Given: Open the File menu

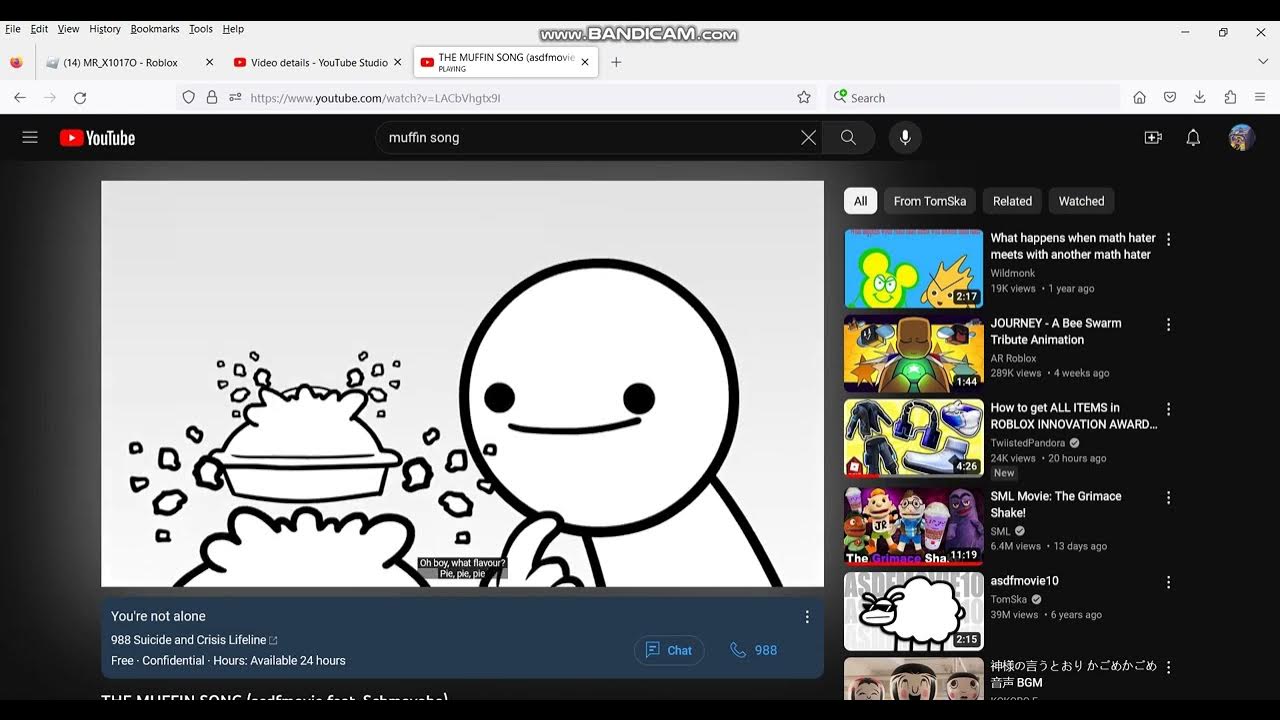Looking at the screenshot, I should pos(13,29).
